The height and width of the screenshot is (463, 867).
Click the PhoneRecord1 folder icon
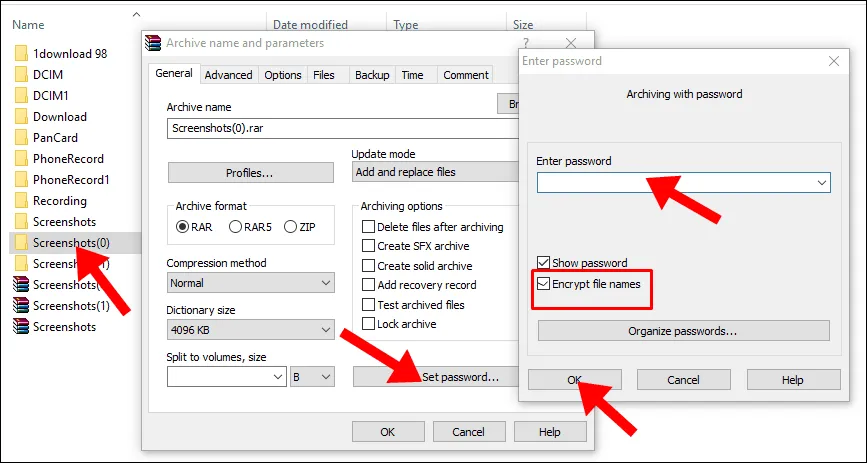click(21, 180)
